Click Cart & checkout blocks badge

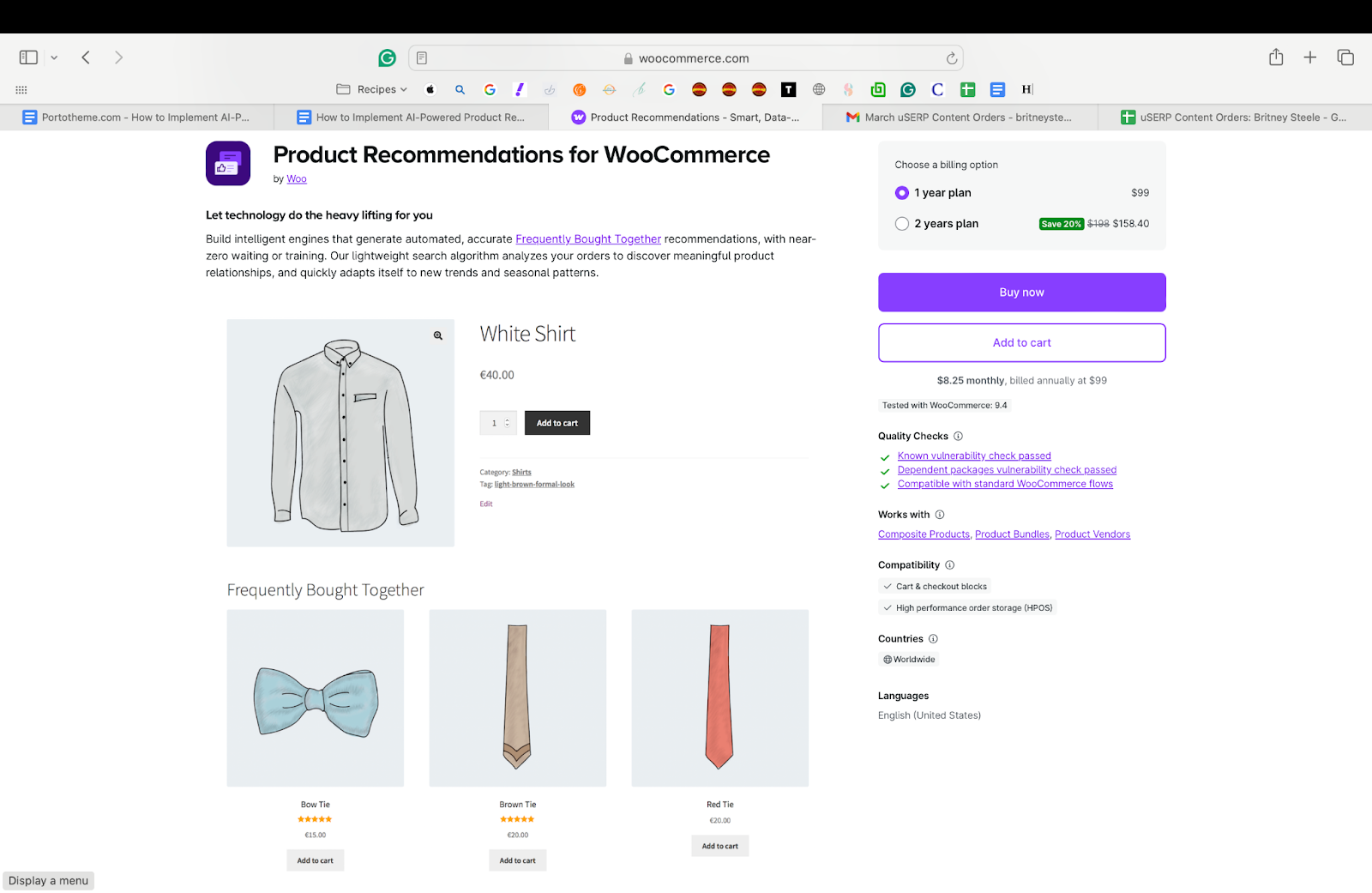point(935,587)
